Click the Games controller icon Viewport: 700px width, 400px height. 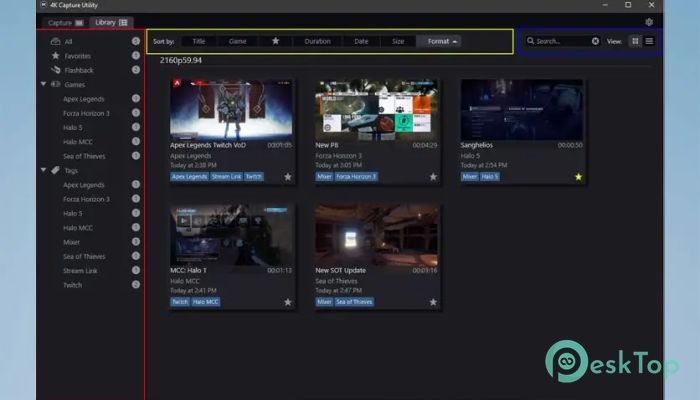pyautogui.click(x=56, y=84)
